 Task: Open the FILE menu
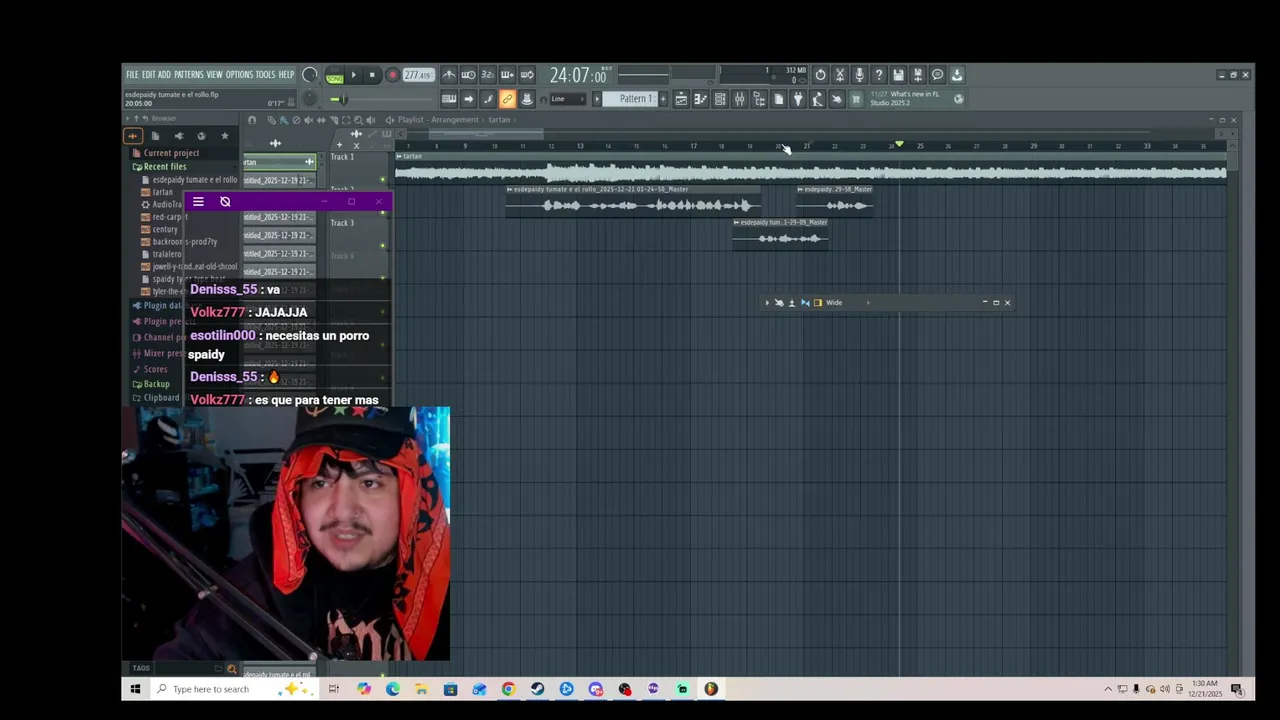[132, 75]
